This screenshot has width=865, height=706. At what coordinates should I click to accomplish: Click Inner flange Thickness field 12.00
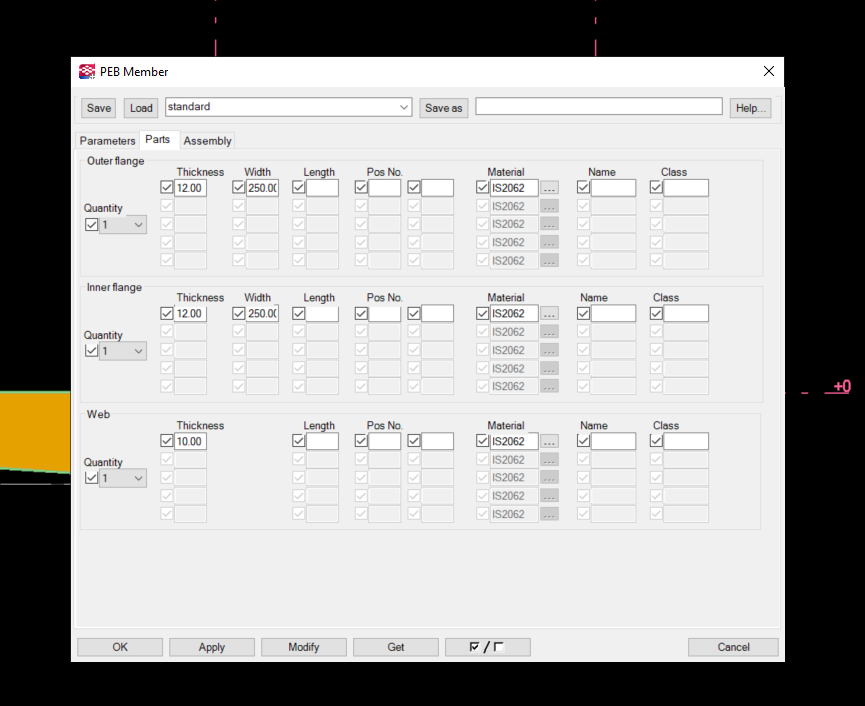click(x=190, y=314)
